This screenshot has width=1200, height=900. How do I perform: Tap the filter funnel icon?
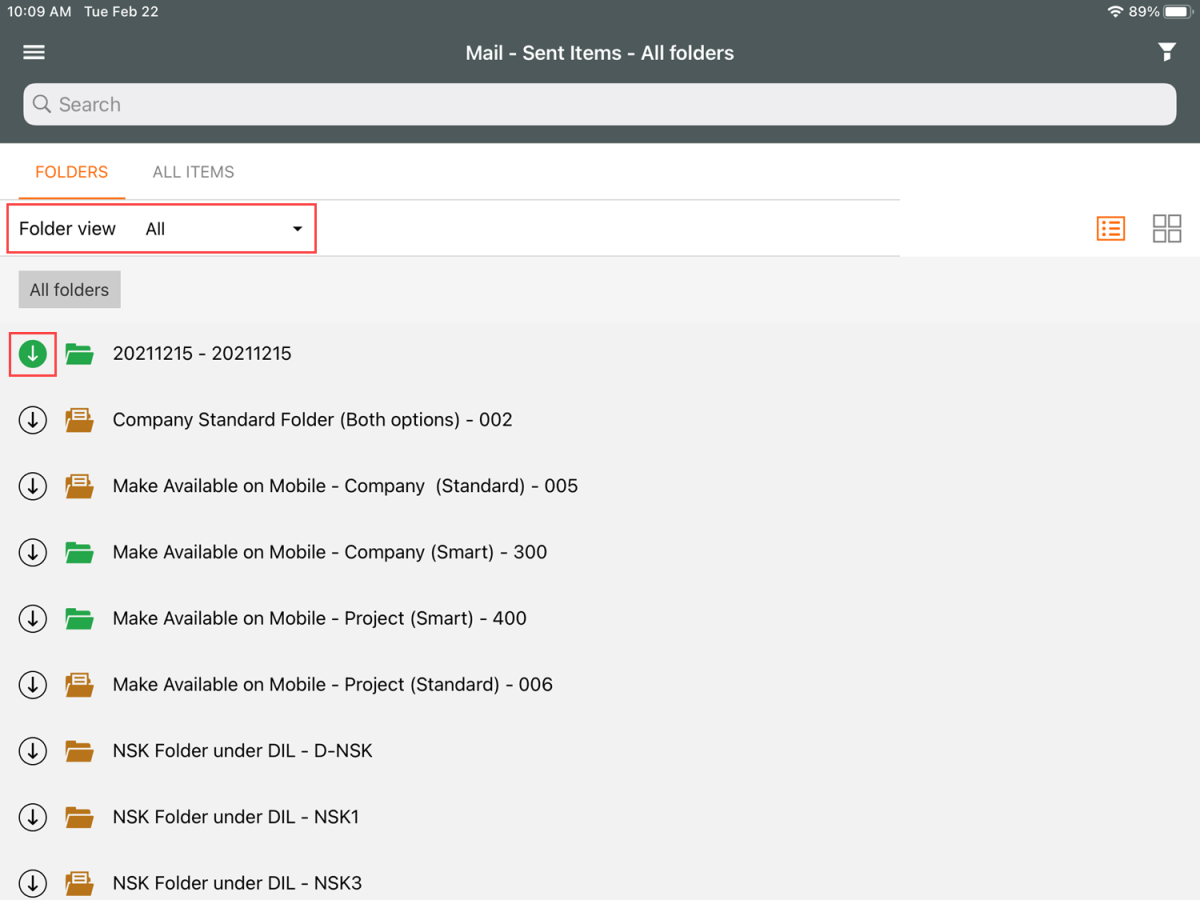[x=1166, y=52]
